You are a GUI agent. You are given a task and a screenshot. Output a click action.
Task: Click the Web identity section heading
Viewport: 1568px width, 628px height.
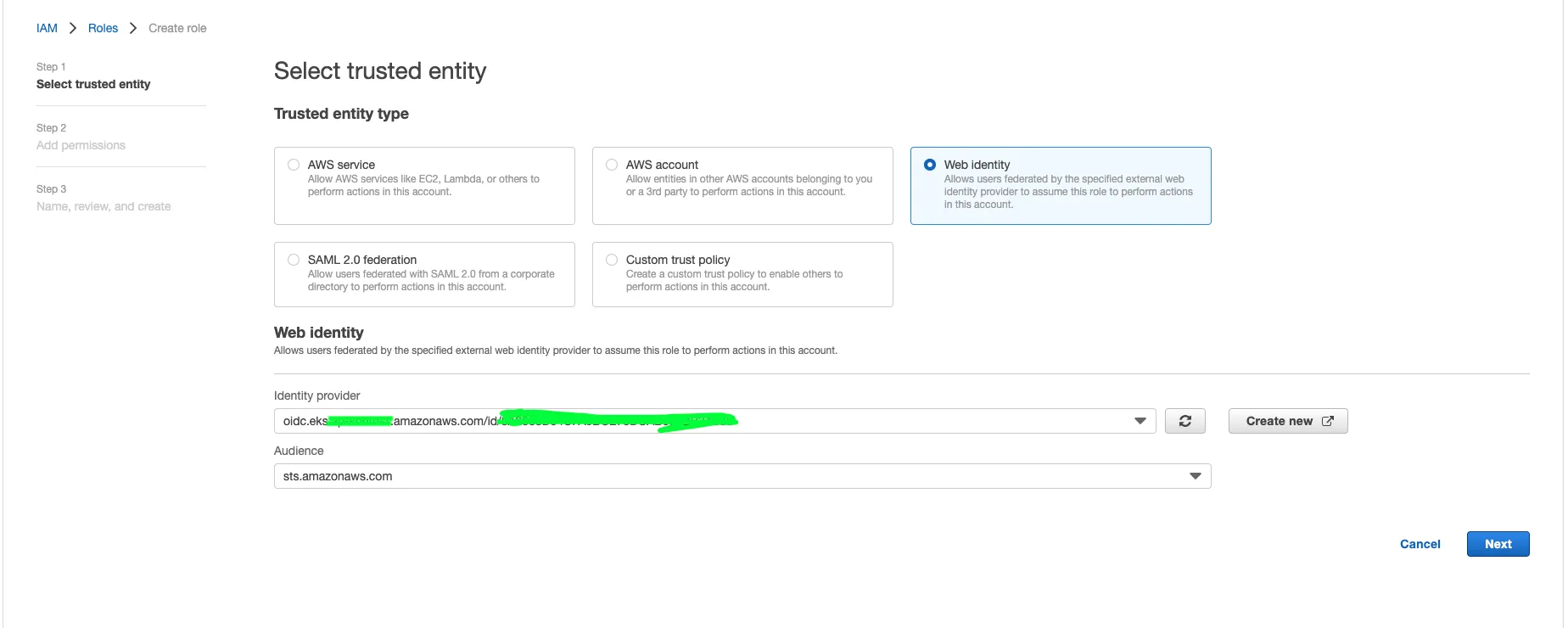pyautogui.click(x=319, y=333)
